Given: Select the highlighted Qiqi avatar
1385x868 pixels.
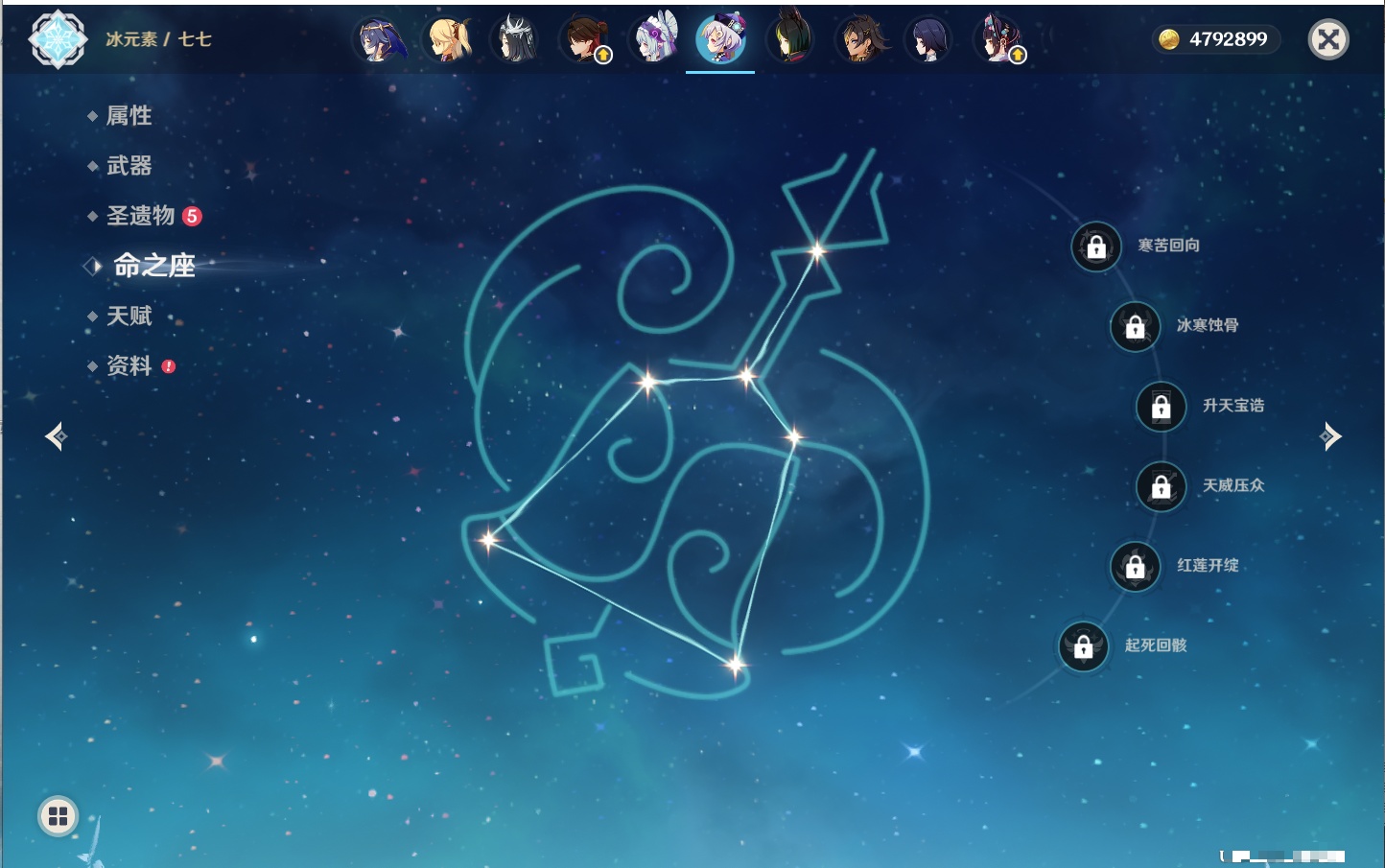Looking at the screenshot, I should click(720, 39).
